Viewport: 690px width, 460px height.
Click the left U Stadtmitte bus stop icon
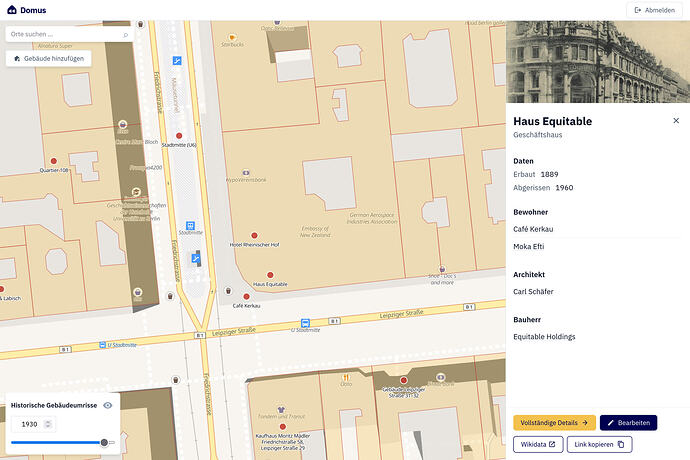103,345
